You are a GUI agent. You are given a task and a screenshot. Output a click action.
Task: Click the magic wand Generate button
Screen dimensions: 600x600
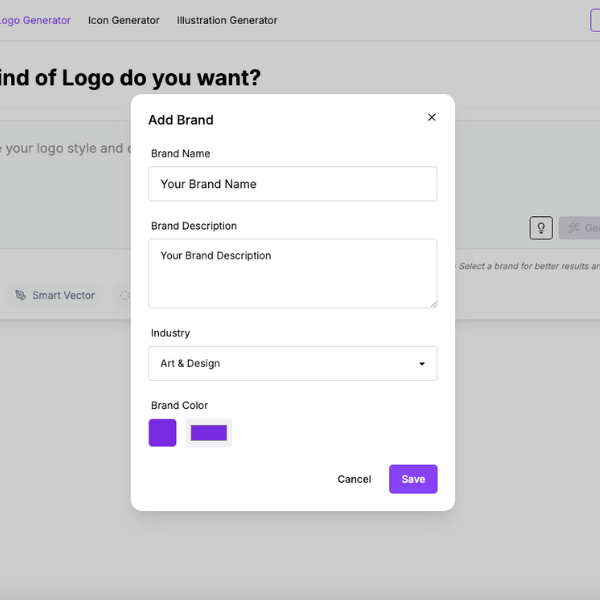point(579,228)
